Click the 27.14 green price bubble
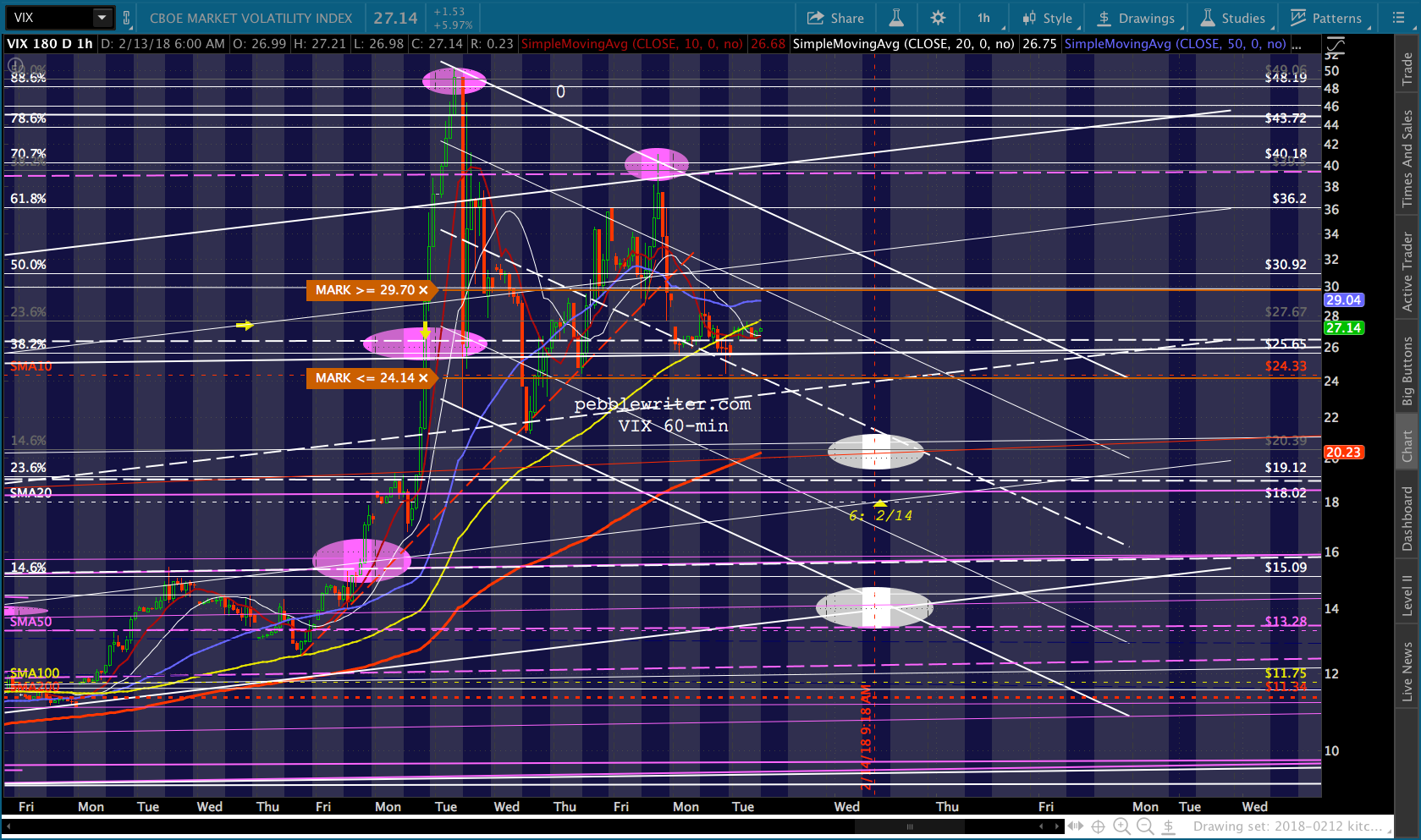 click(x=1343, y=328)
